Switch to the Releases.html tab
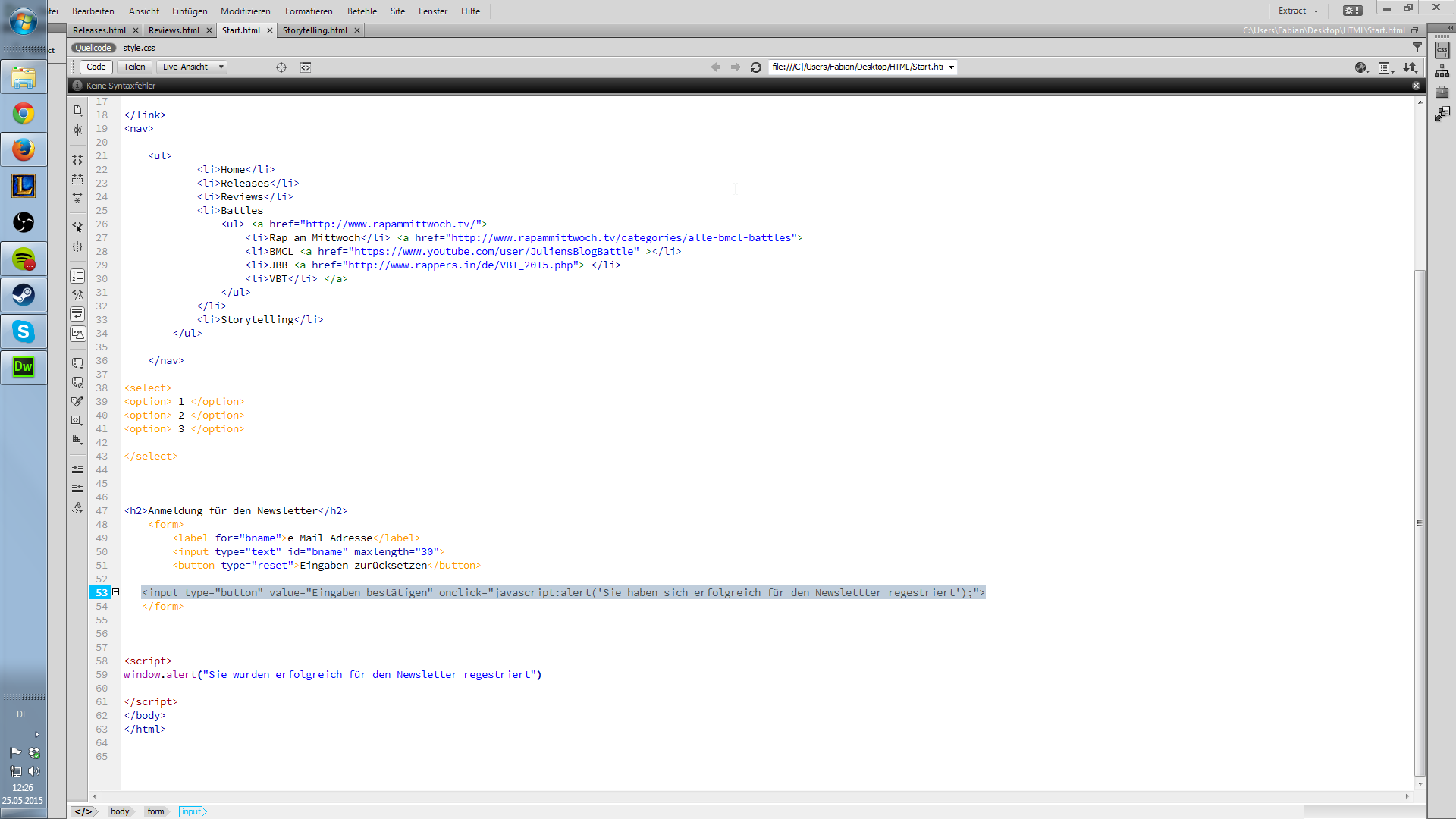The image size is (1456, 819). (99, 30)
